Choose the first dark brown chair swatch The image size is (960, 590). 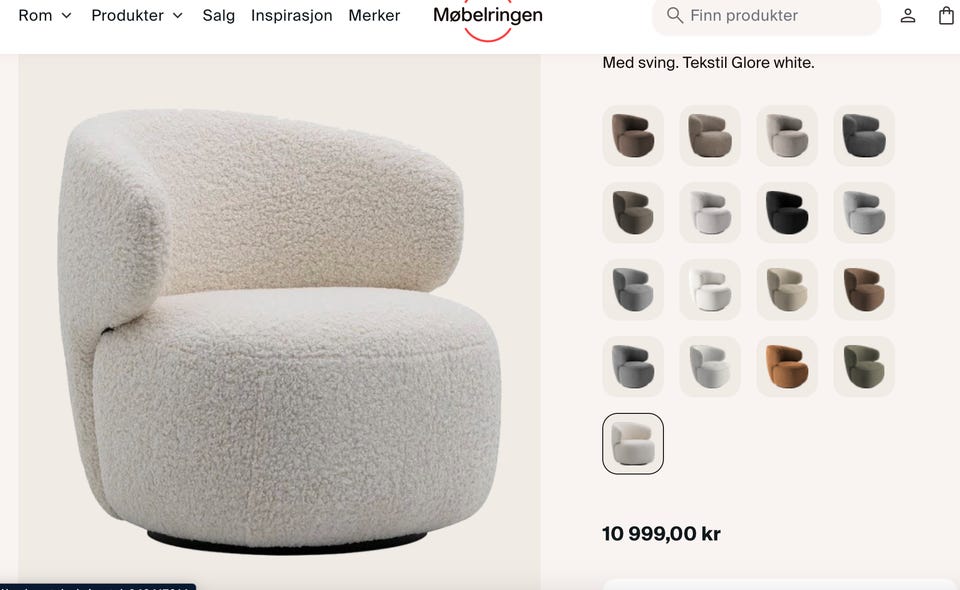tap(633, 135)
